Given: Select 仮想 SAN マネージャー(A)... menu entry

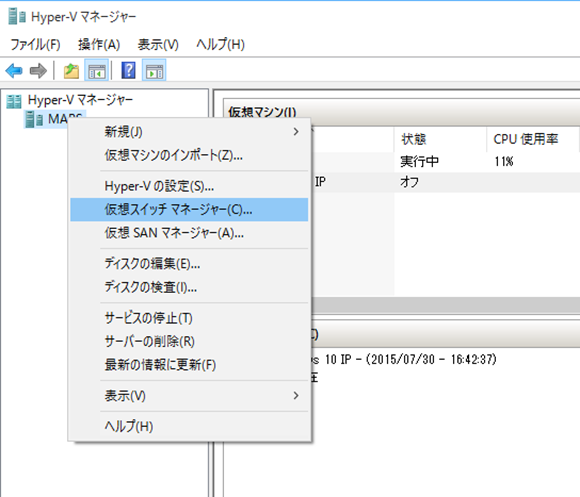Looking at the screenshot, I should tap(189, 233).
